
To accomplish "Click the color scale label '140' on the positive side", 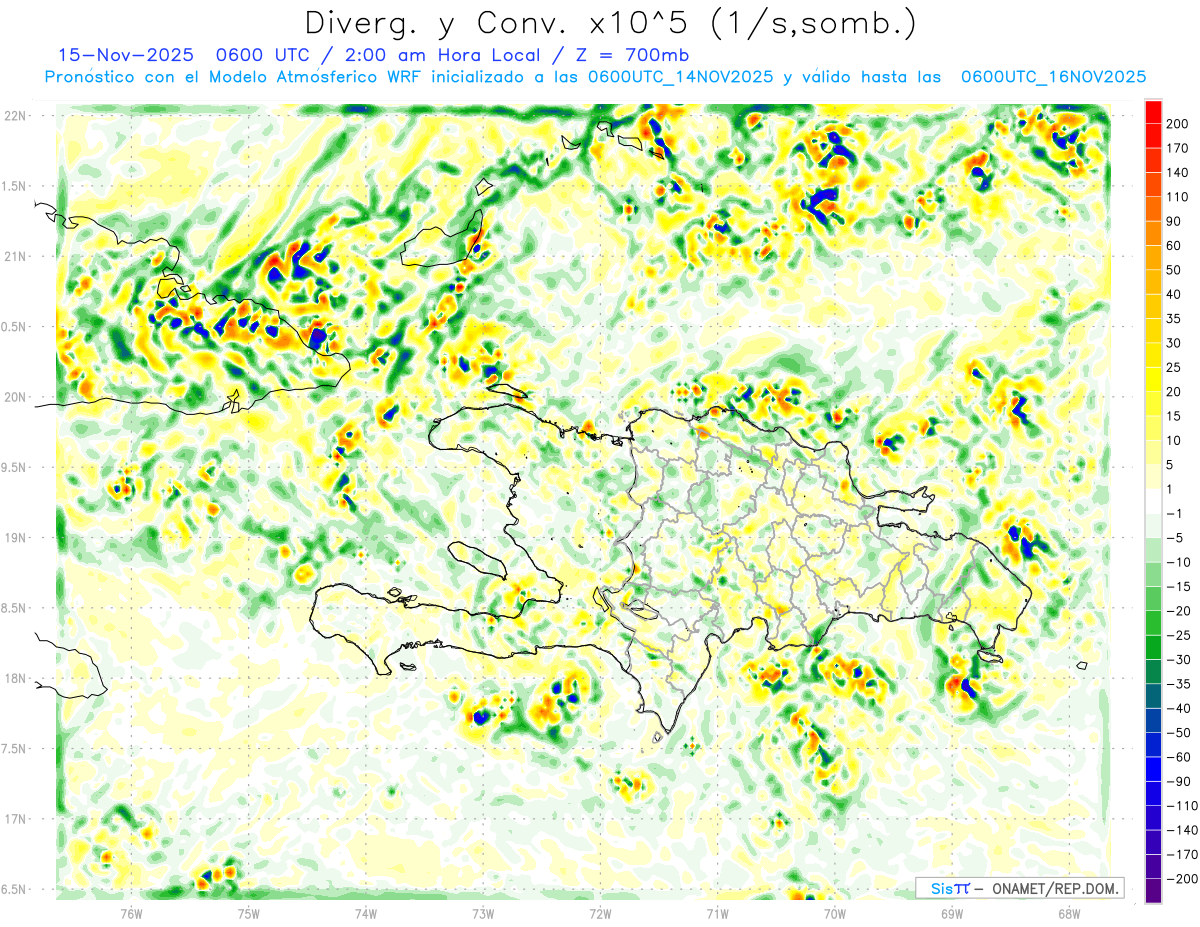I will pos(1178,172).
